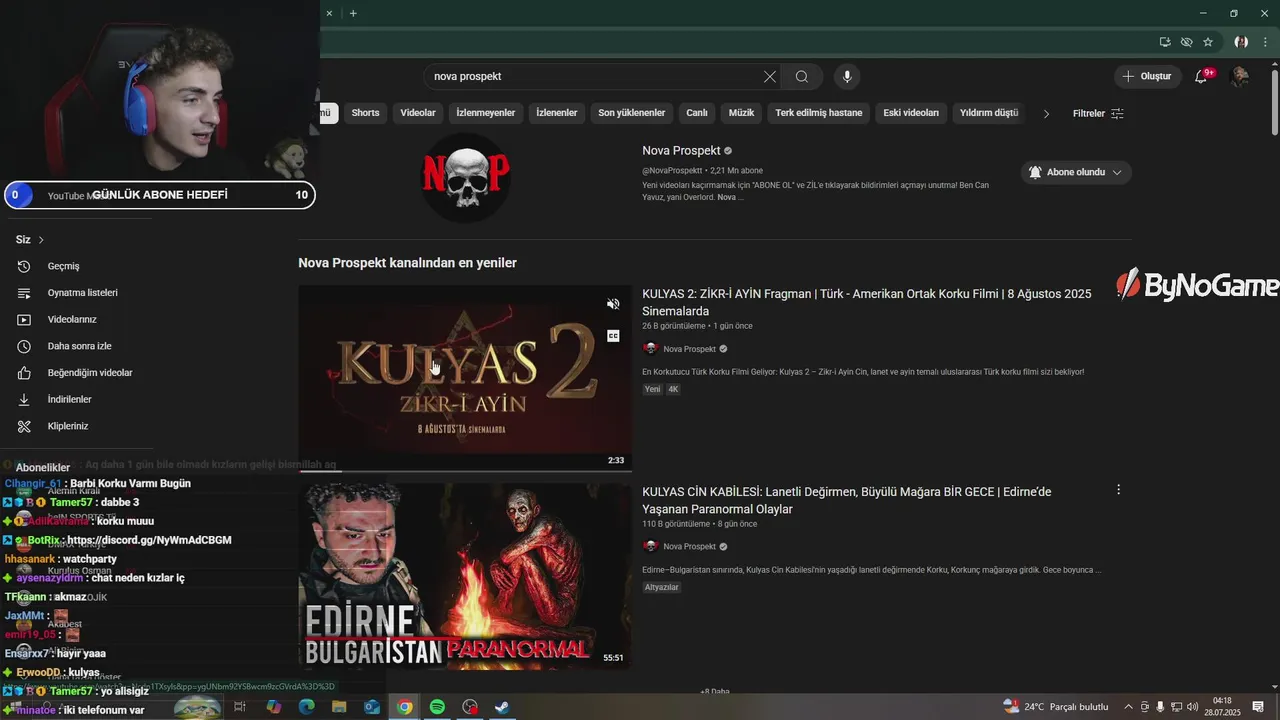The image size is (1280, 720).
Task: Open the Chrome three-dot menu
Action: point(1265,42)
